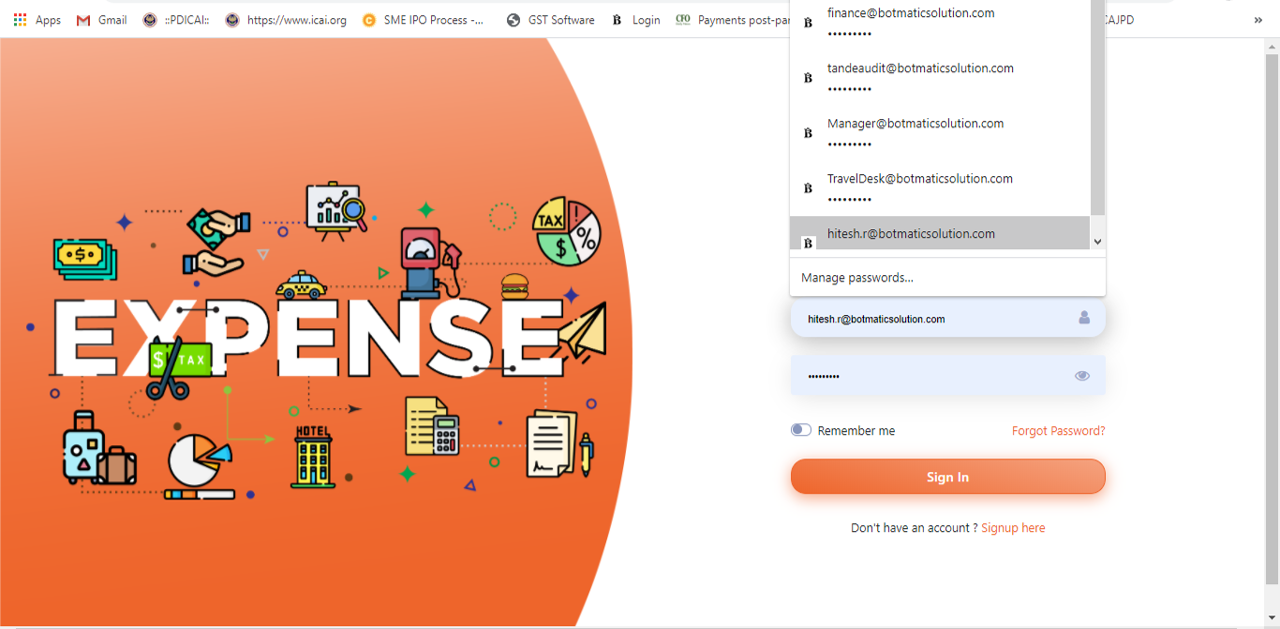This screenshot has width=1280, height=629.
Task: Reveal the password with the eye icon
Action: pos(1082,375)
